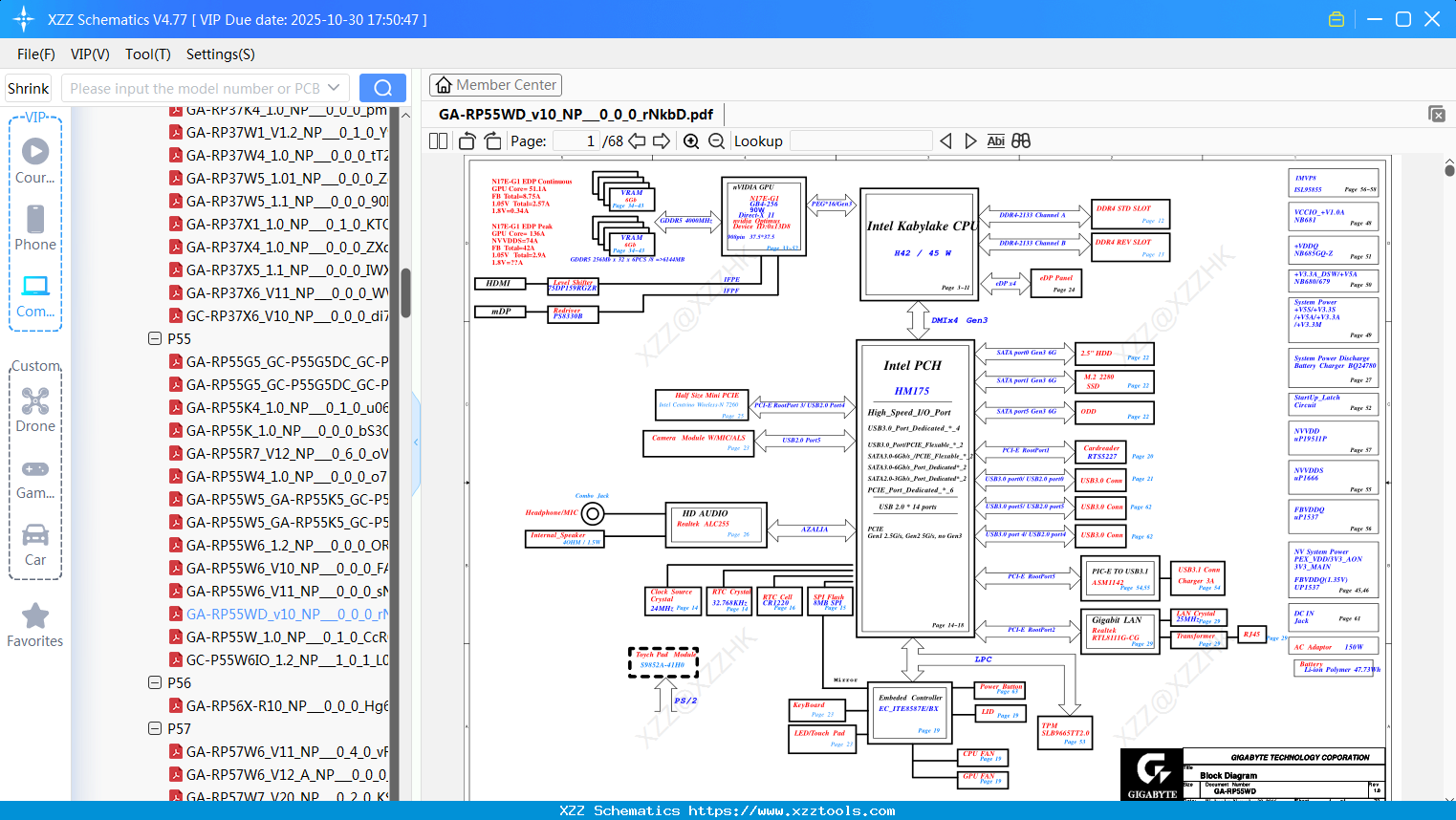1456x820 pixels.
Task: Select the GA-RP55WD_v10_NP pdf tab
Action: tap(576, 114)
